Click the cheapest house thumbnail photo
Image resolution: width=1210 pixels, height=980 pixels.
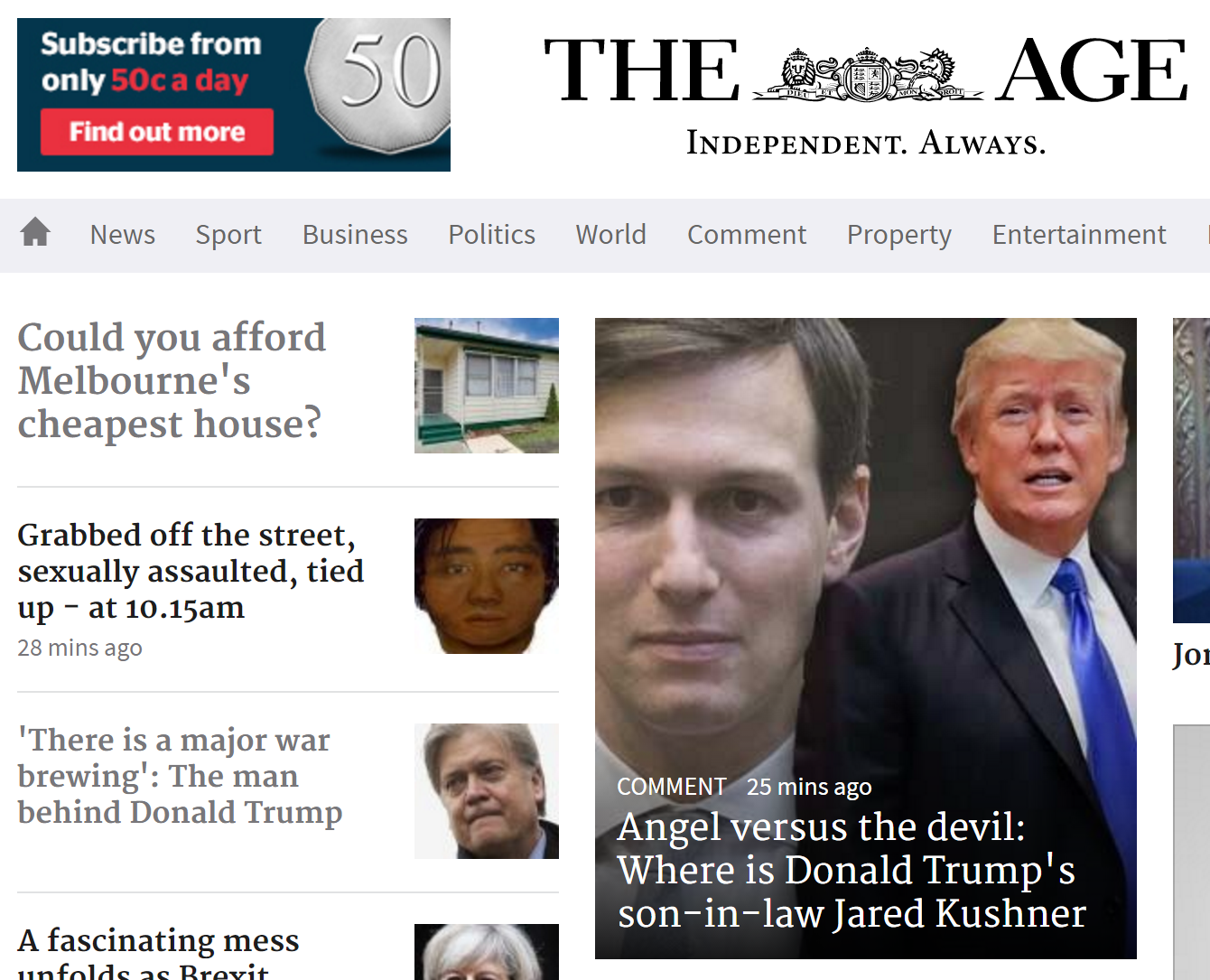click(x=487, y=386)
